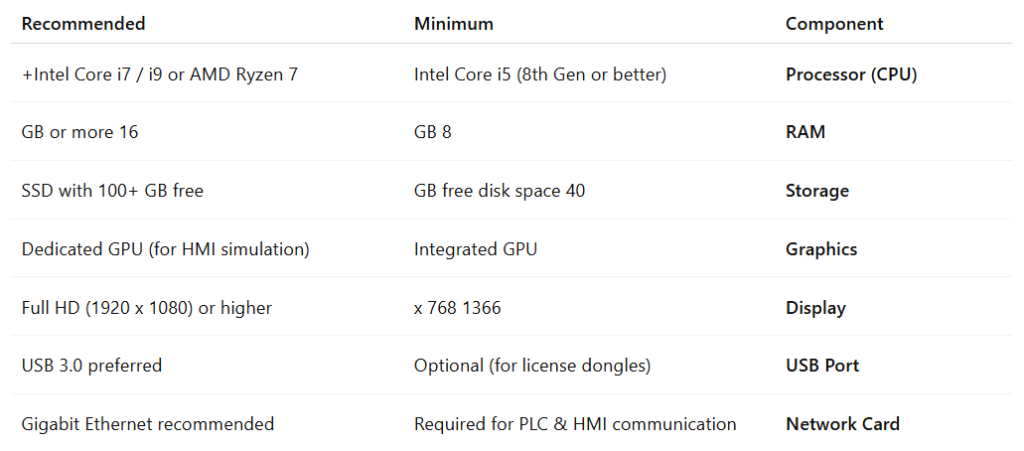Click the Intel Core i5 minimum cell
The width and height of the screenshot is (1024, 451).
[540, 74]
